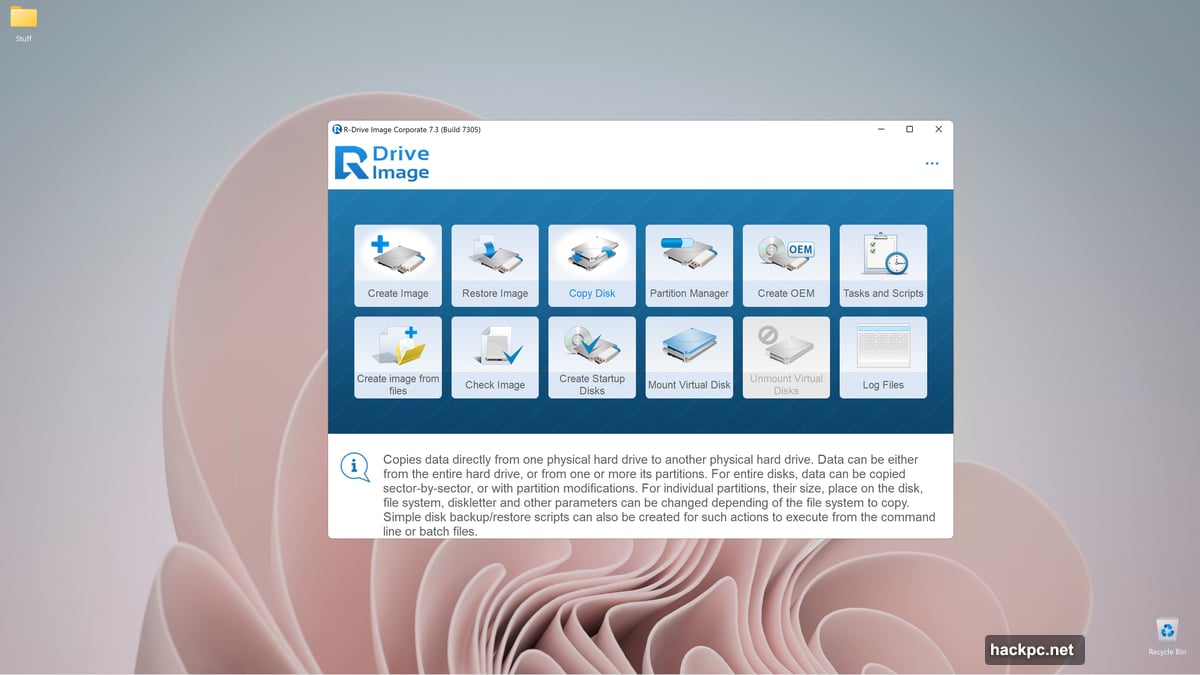Select the Restore Image tile

495,265
